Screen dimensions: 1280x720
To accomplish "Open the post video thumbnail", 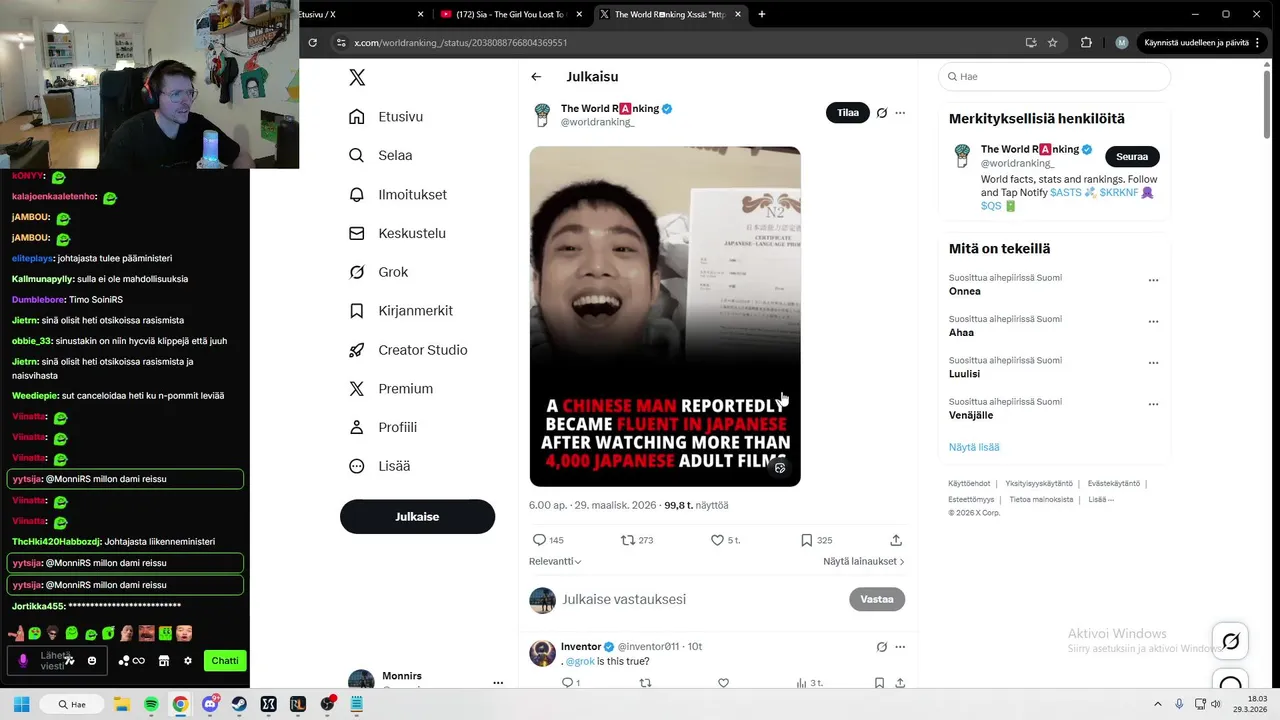I will (x=665, y=316).
